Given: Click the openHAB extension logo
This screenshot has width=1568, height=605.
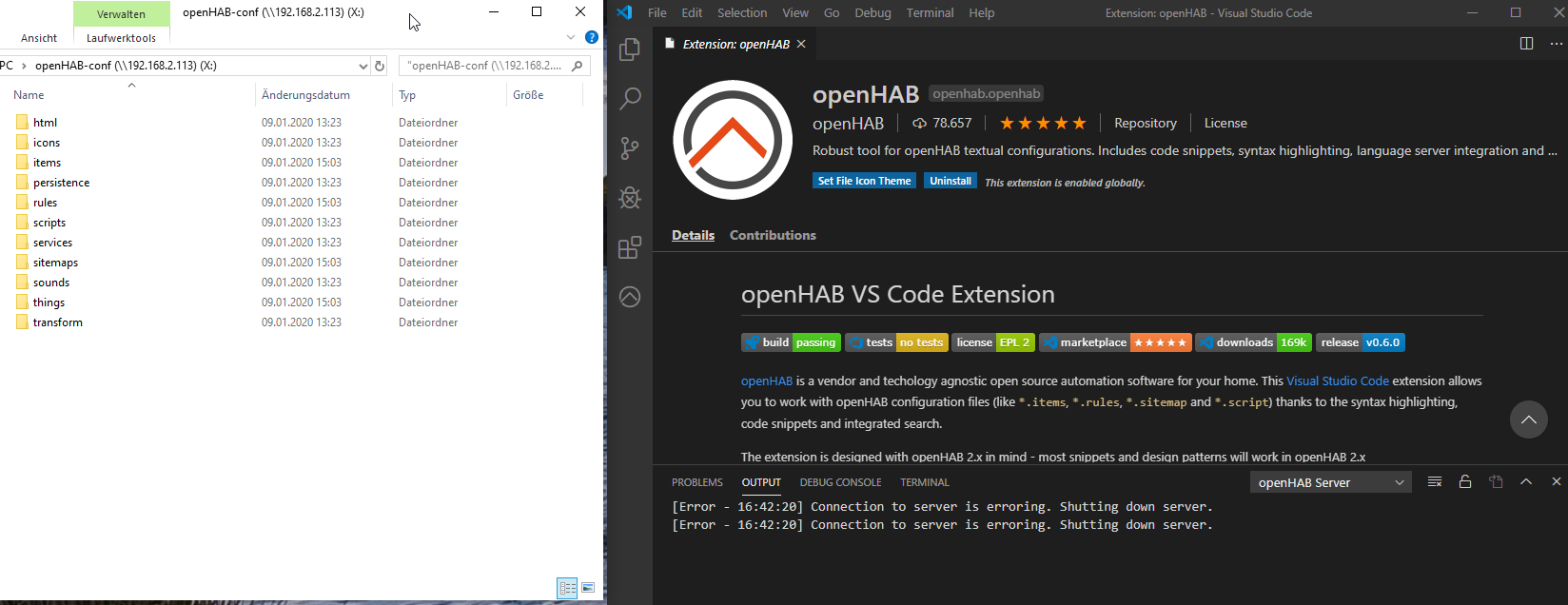Looking at the screenshot, I should (733, 140).
